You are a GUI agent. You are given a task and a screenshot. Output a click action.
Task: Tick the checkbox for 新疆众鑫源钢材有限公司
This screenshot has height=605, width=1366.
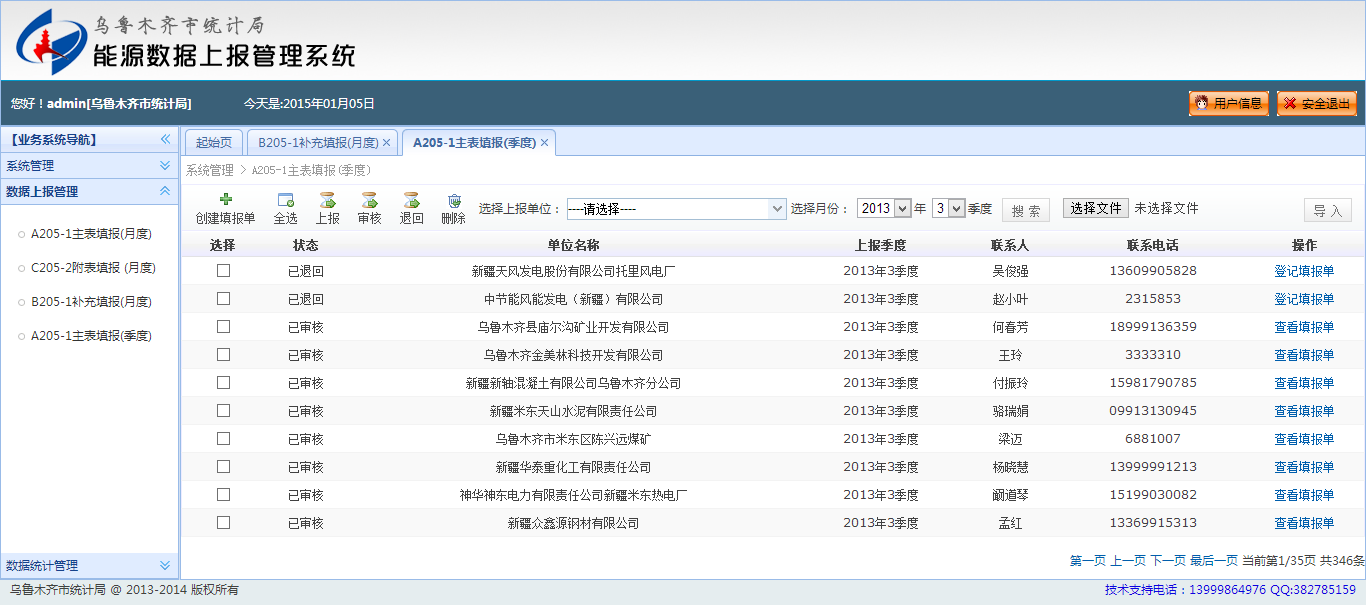pos(224,522)
